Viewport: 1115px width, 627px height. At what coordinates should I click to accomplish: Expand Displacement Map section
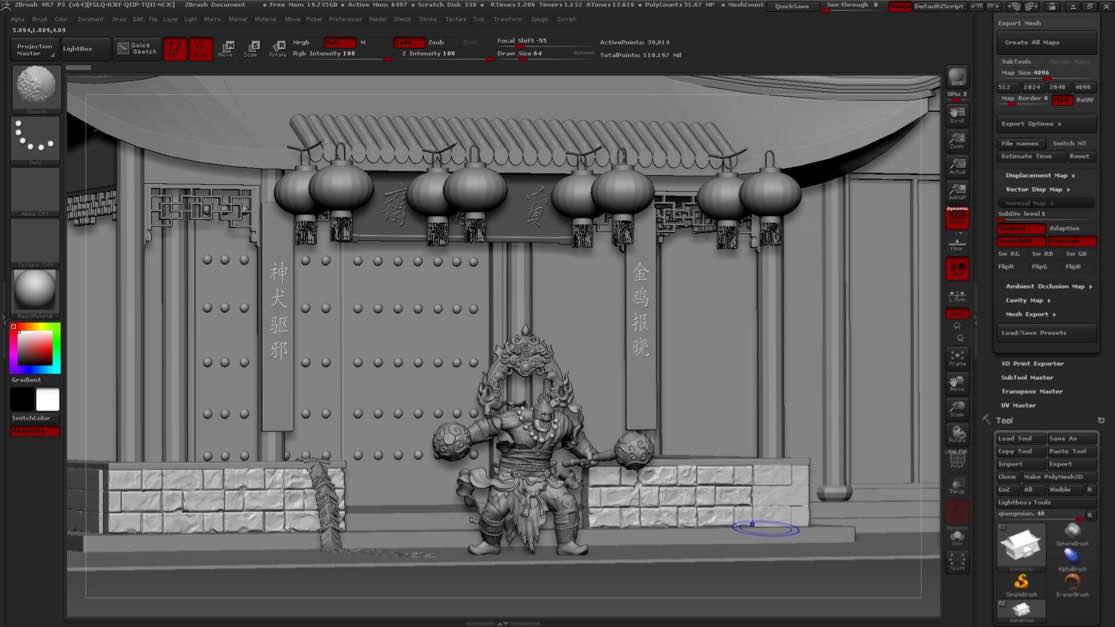tap(1038, 175)
